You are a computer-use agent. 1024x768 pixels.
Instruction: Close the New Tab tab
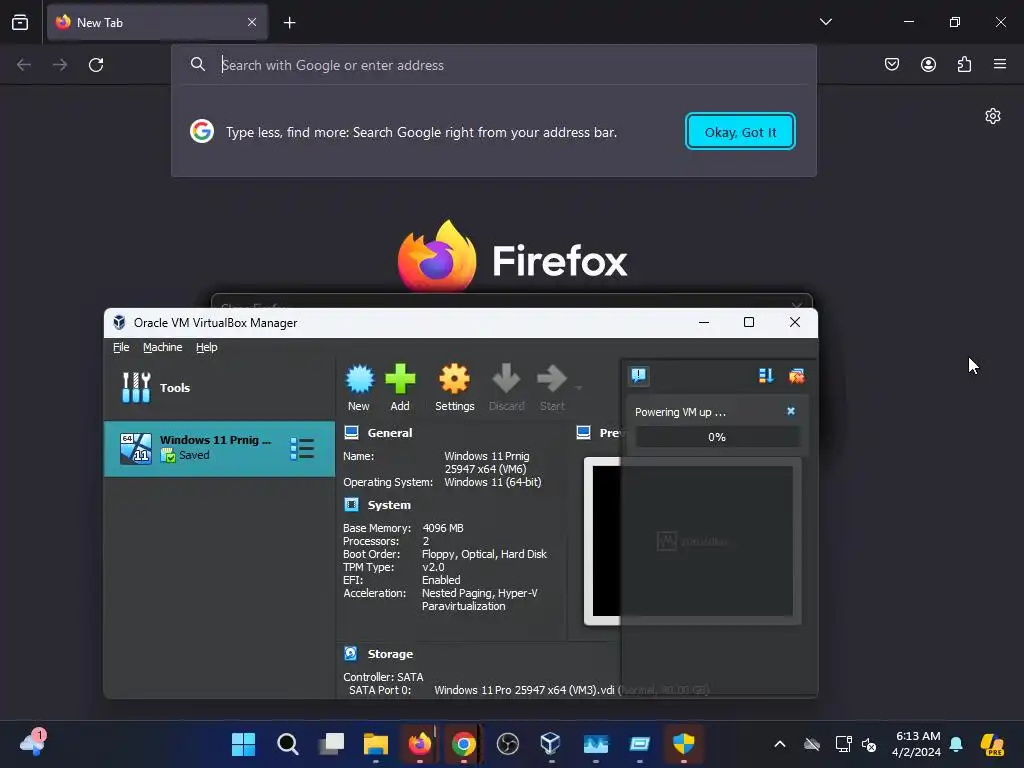pyautogui.click(x=252, y=22)
